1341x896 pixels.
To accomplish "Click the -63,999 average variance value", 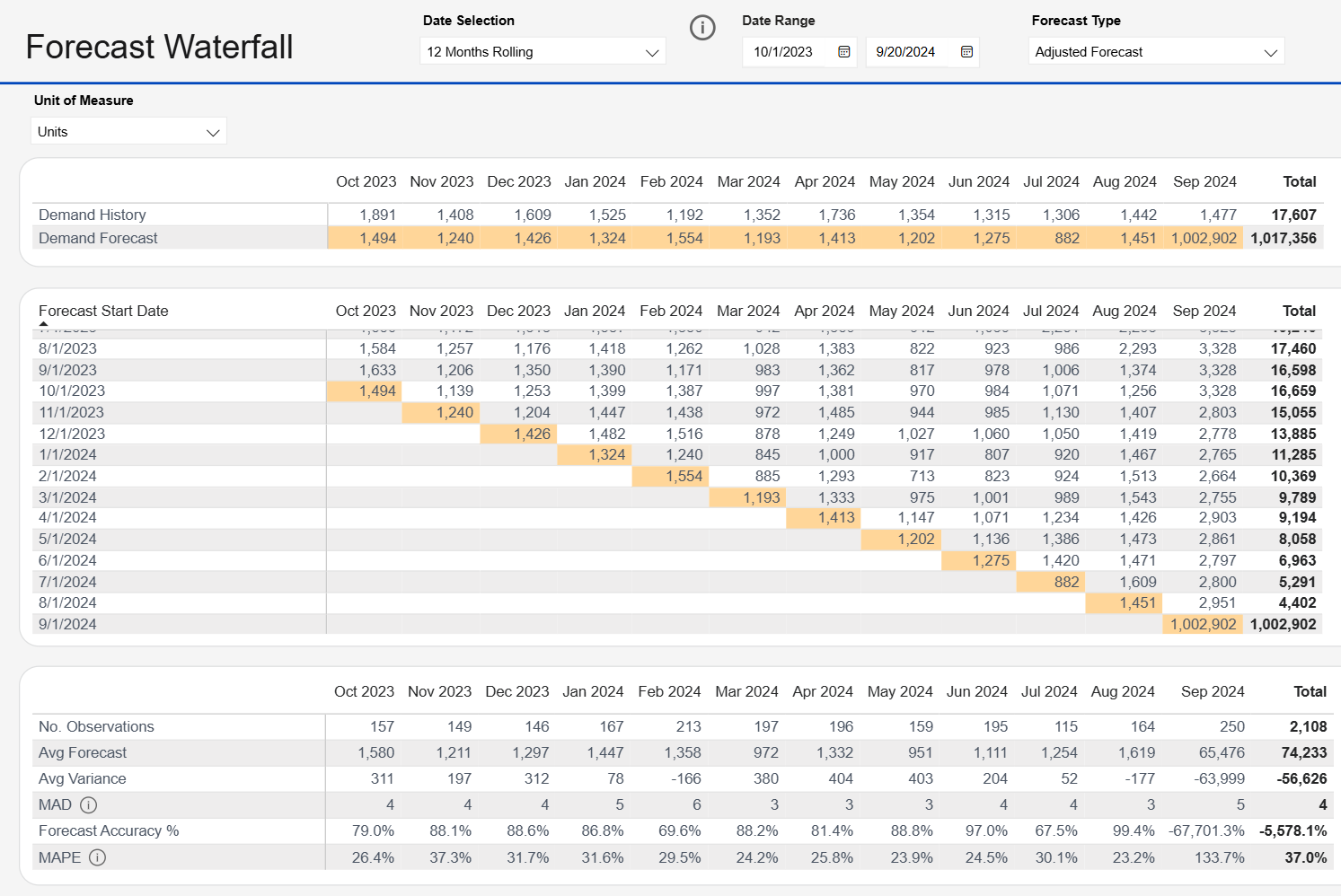I will pos(1220,778).
